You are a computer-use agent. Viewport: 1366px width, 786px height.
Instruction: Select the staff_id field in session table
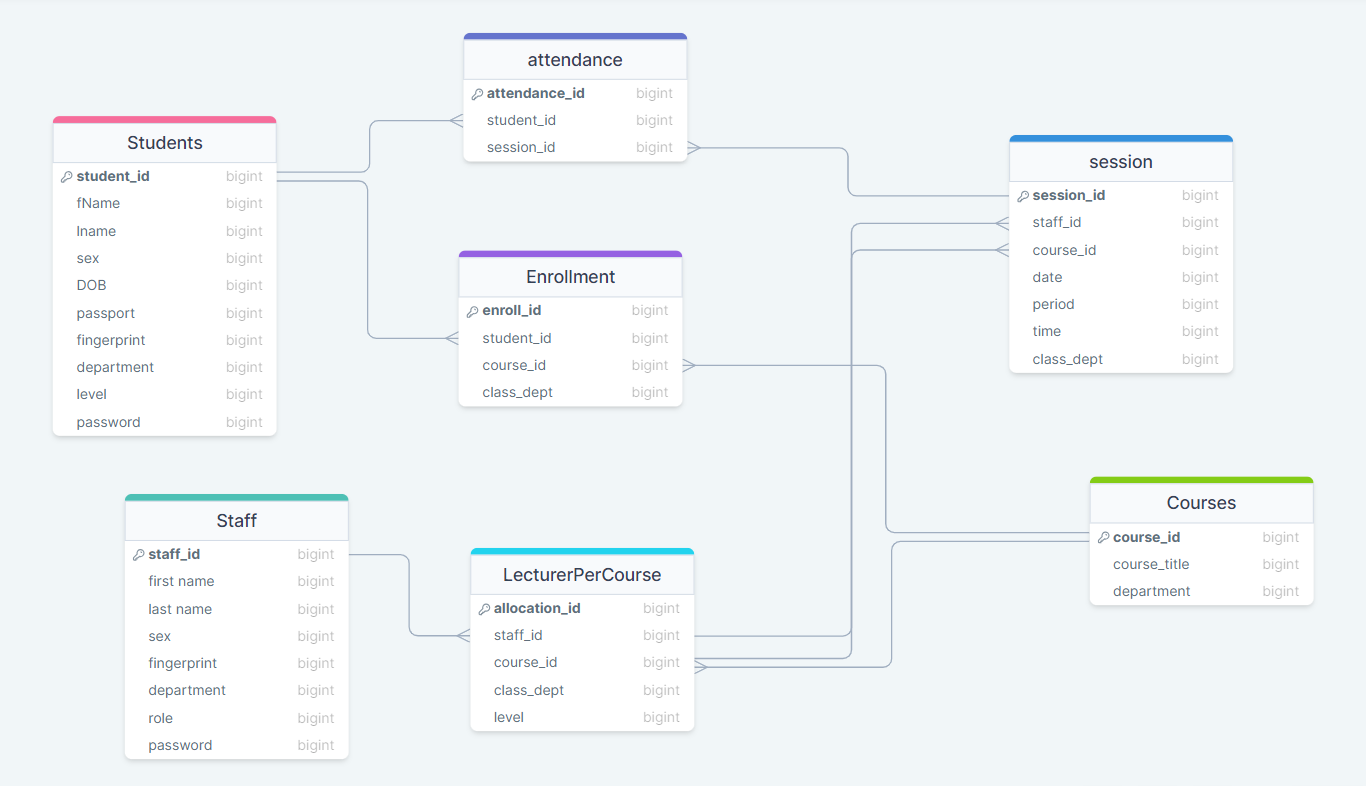(1121, 222)
